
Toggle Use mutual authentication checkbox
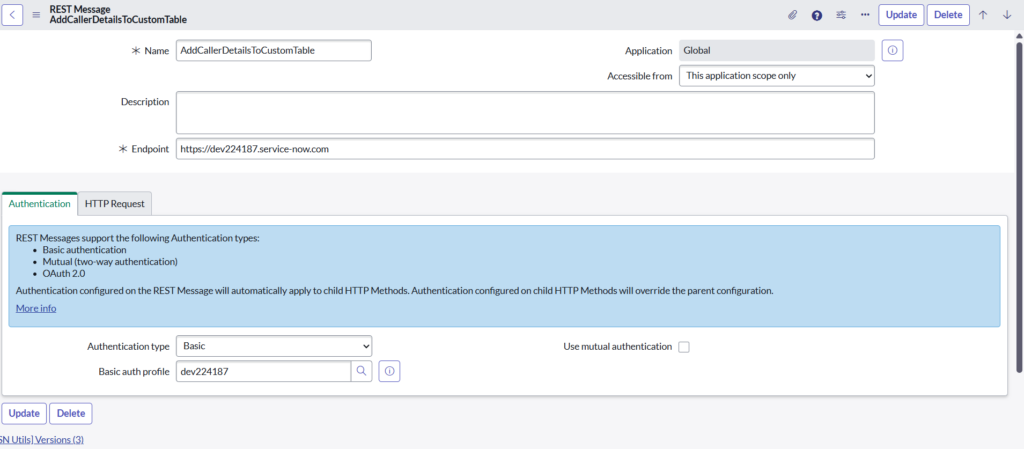[684, 347]
